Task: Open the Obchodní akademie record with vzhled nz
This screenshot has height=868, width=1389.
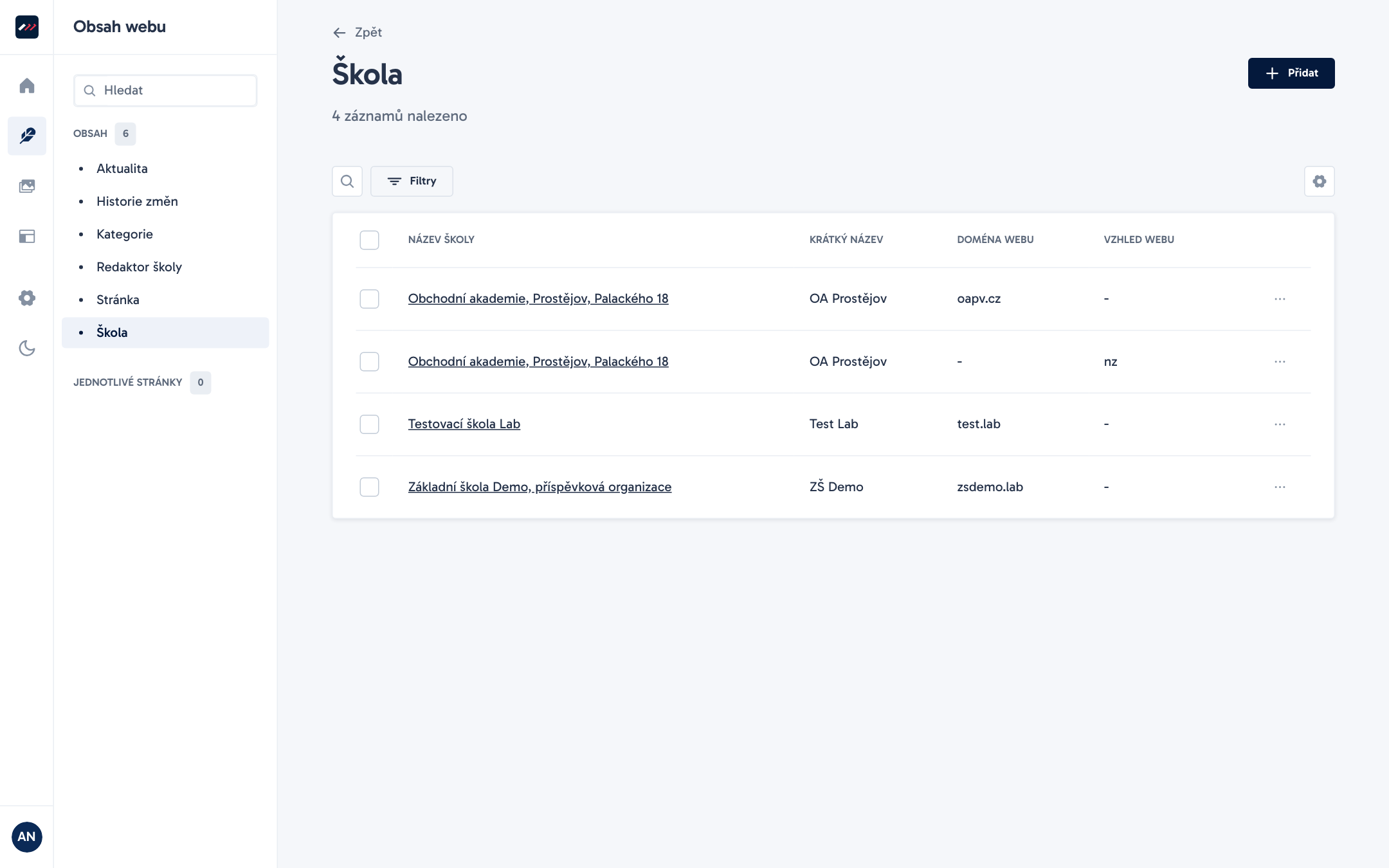Action: pyautogui.click(x=538, y=361)
